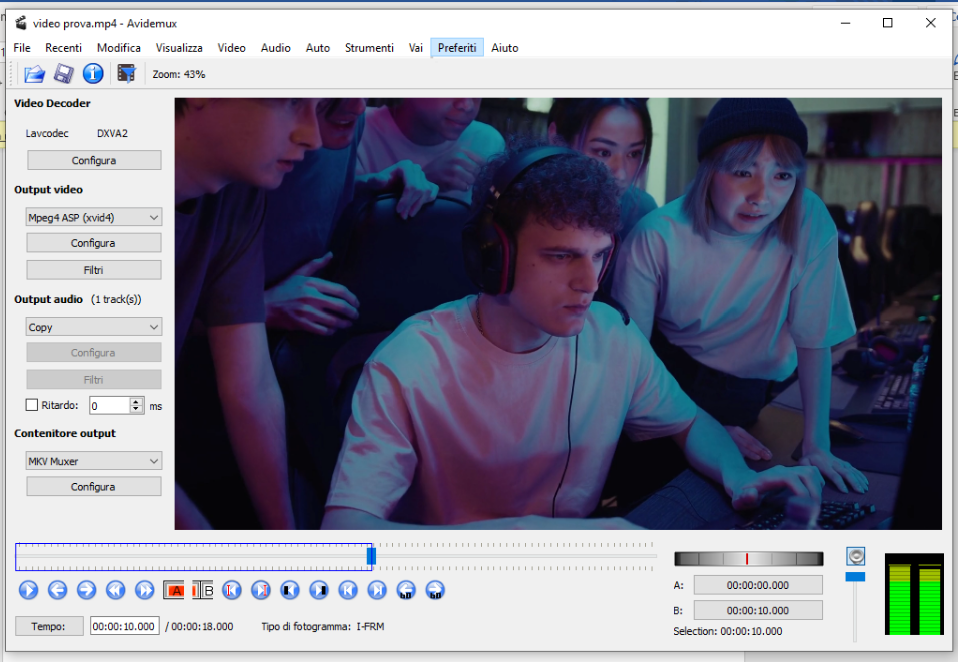
Task: Jump forward 60 seconds
Action: [x=435, y=590]
